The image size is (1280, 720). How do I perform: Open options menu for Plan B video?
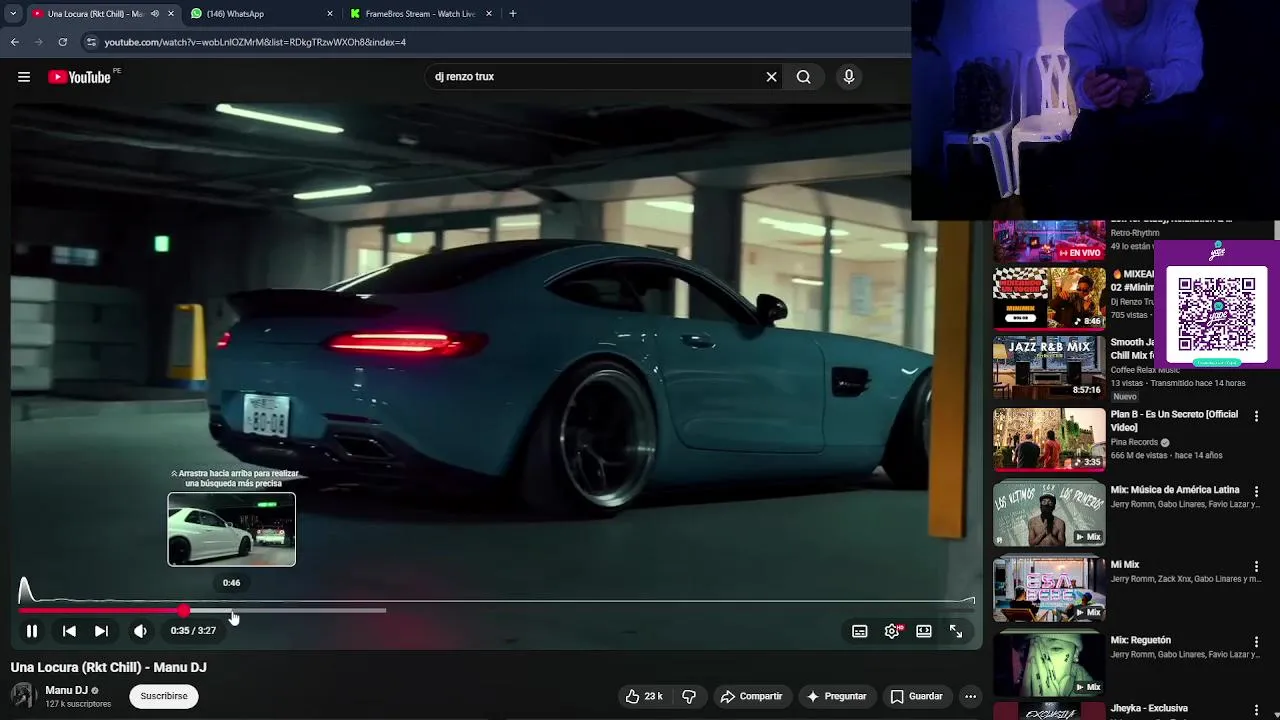coord(1257,416)
